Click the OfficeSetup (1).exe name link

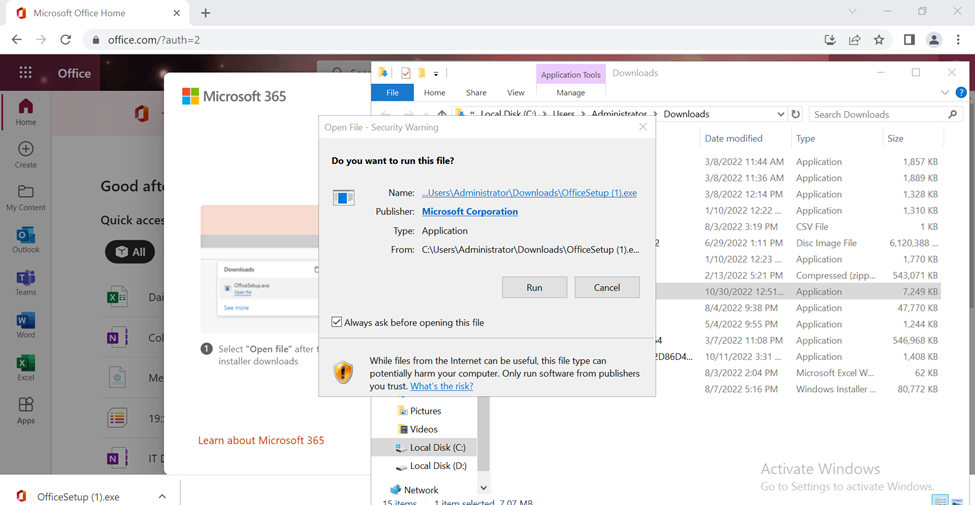coord(529,193)
